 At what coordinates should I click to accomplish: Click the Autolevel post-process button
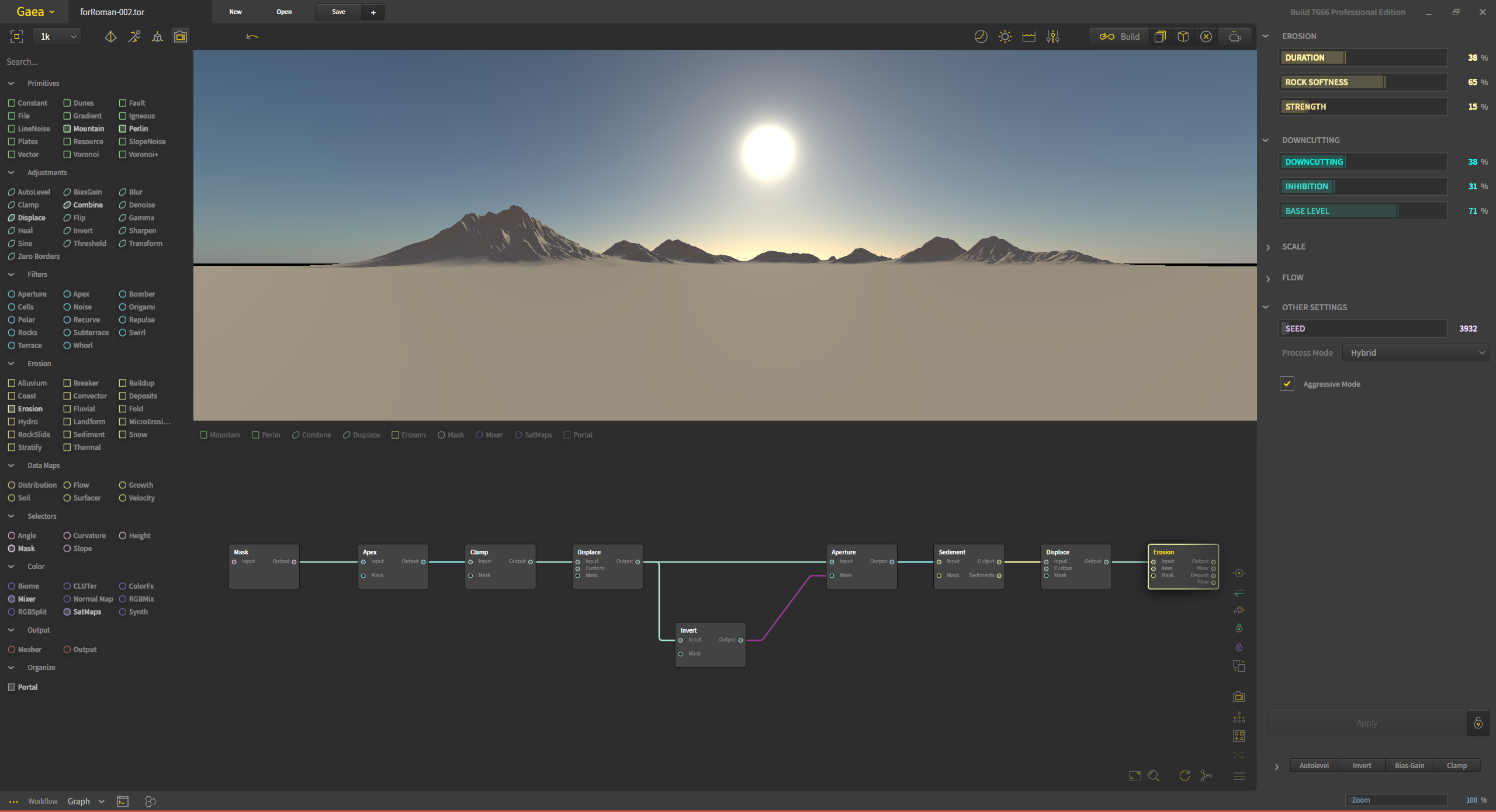pos(1314,765)
